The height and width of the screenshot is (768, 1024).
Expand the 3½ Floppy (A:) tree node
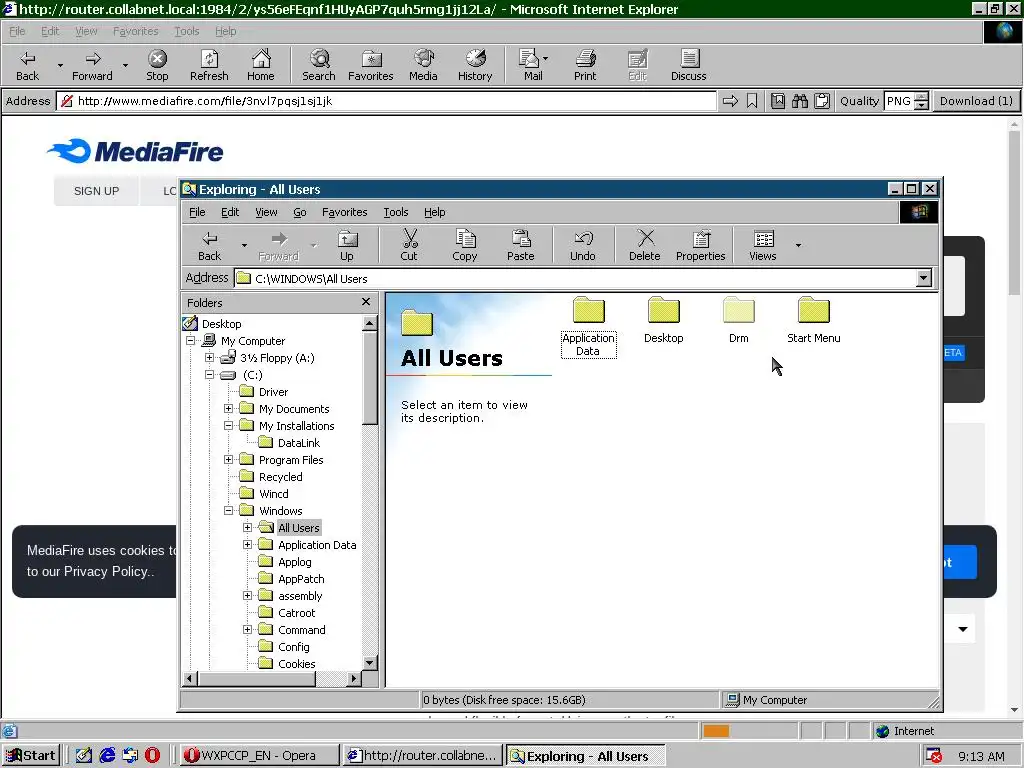pos(209,358)
